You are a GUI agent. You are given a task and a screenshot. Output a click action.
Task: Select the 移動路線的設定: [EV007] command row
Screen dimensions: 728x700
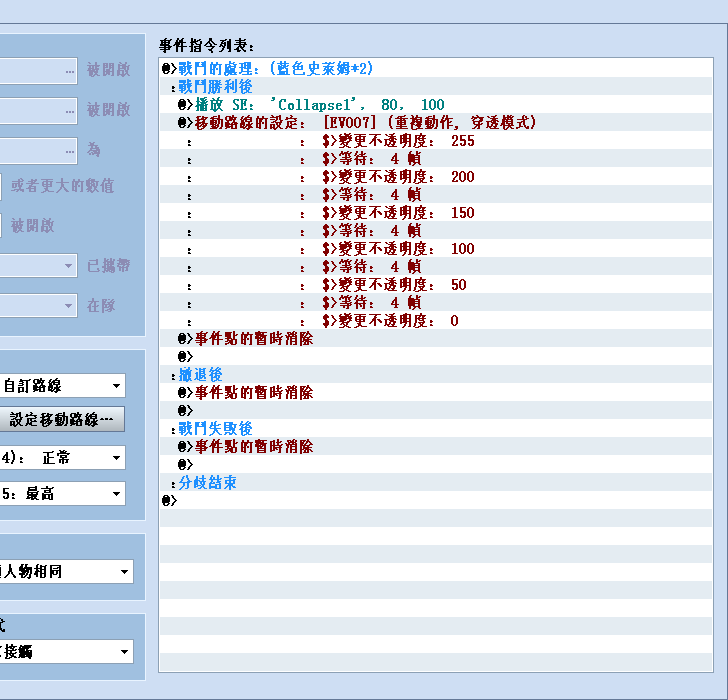(x=436, y=123)
